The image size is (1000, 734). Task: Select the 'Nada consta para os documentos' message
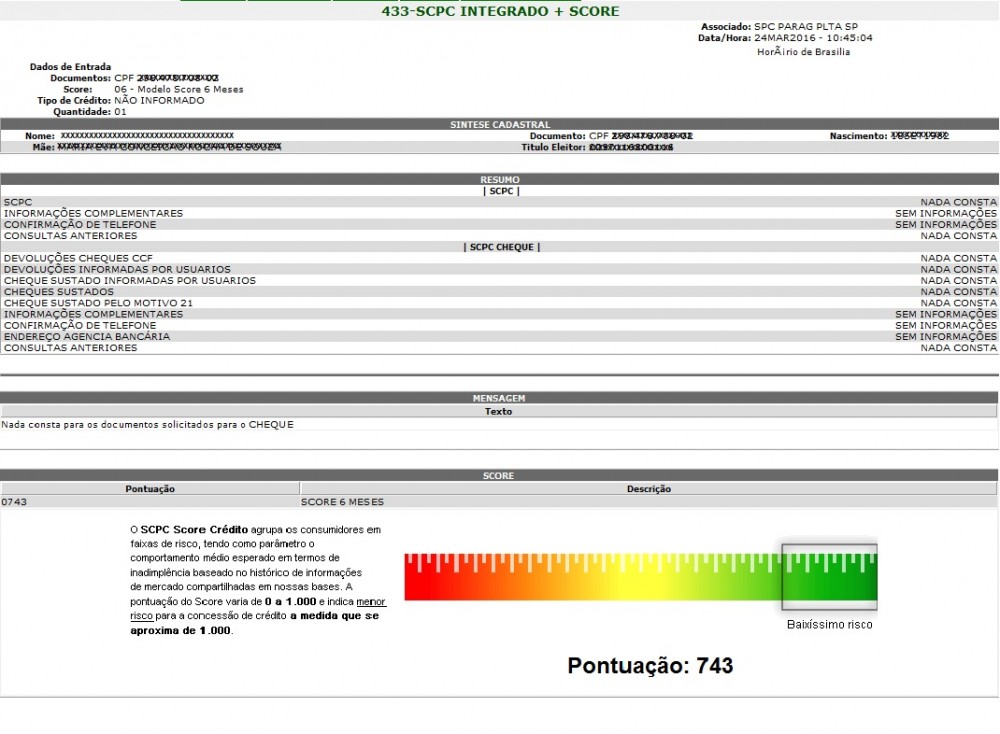pyautogui.click(x=147, y=425)
